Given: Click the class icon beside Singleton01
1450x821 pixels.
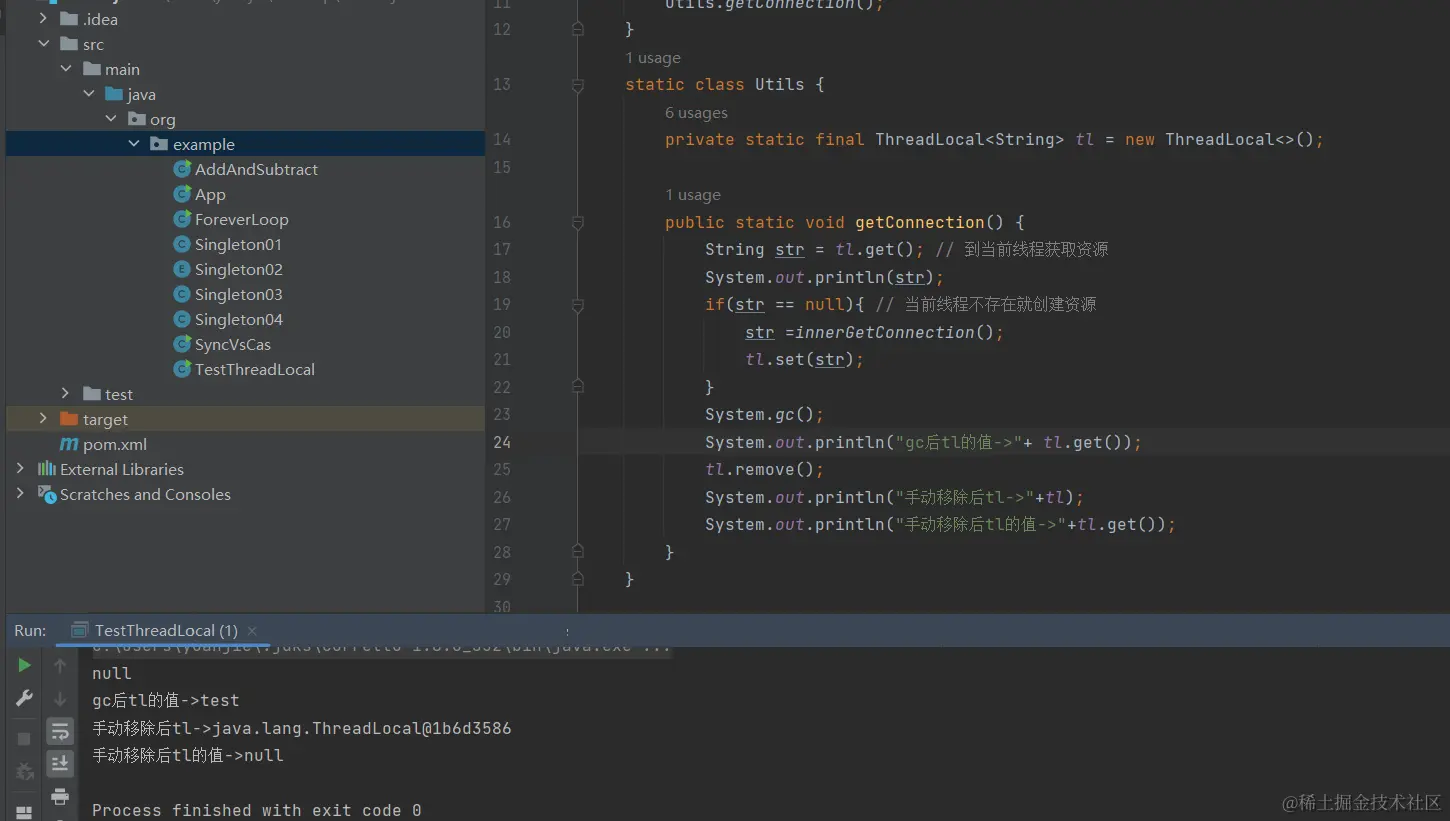Looking at the screenshot, I should click(x=182, y=244).
